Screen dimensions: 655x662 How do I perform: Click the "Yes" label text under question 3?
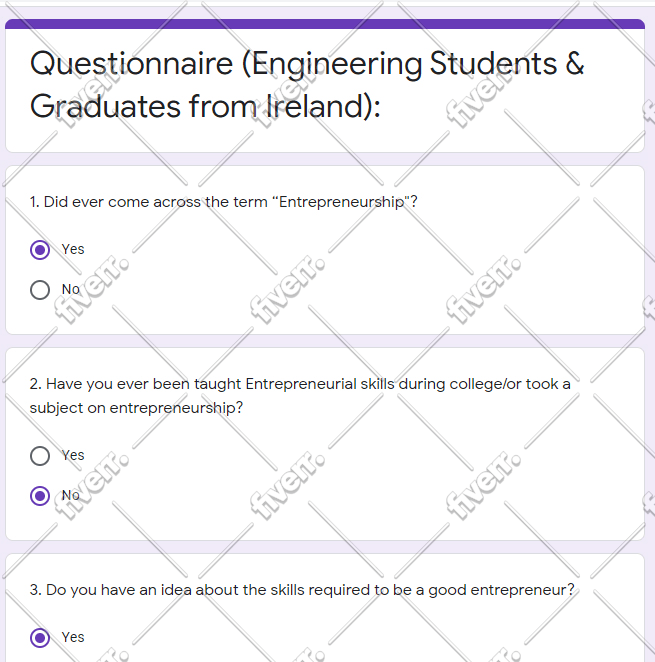[x=73, y=637]
